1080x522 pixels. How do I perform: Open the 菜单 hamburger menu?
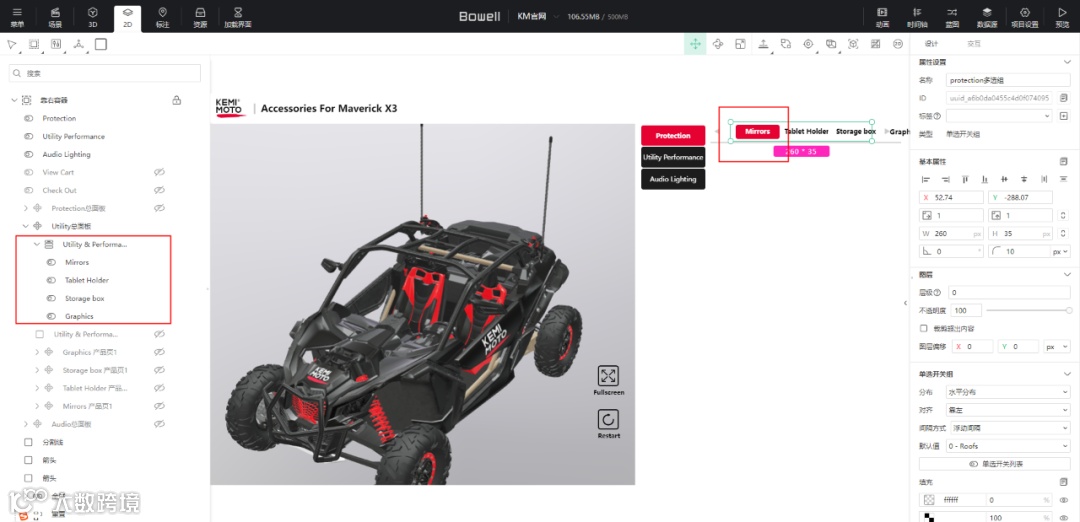pyautogui.click(x=17, y=17)
